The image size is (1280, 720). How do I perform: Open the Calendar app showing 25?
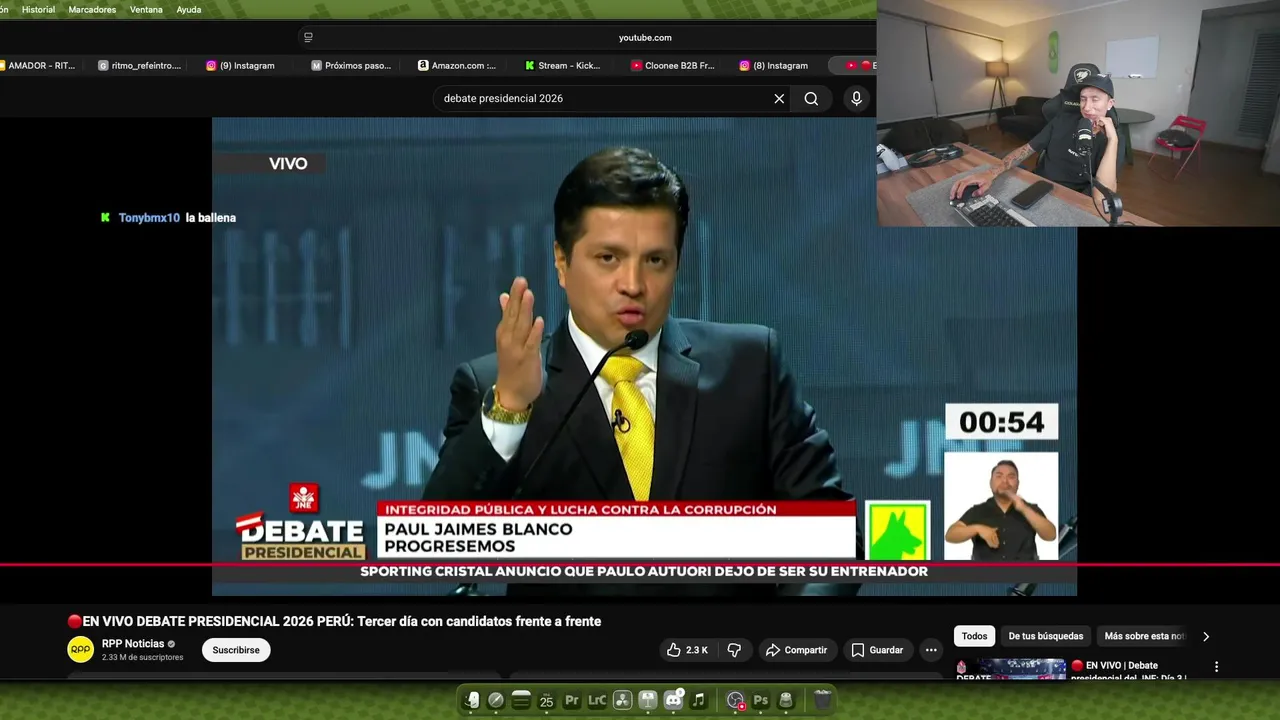(546, 700)
